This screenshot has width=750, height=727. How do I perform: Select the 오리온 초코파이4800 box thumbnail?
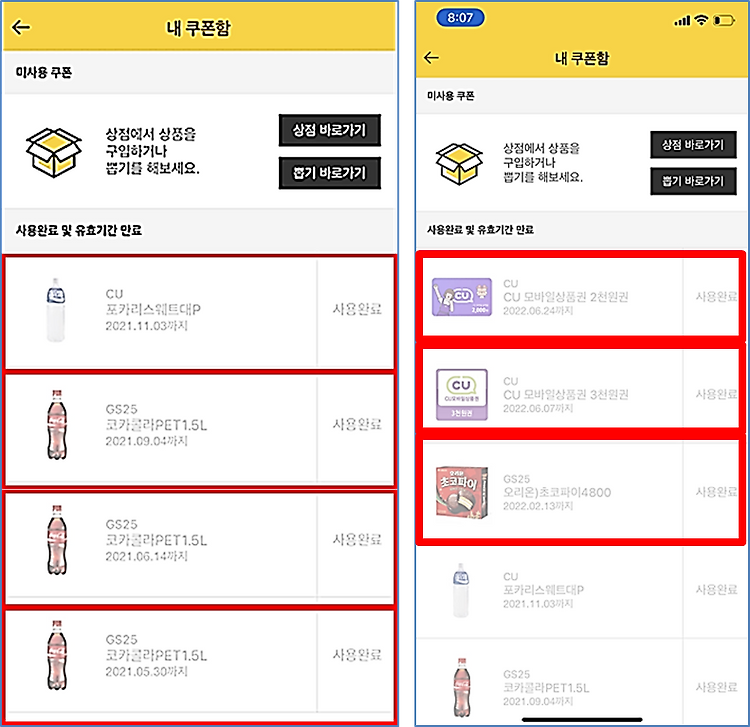pos(462,493)
